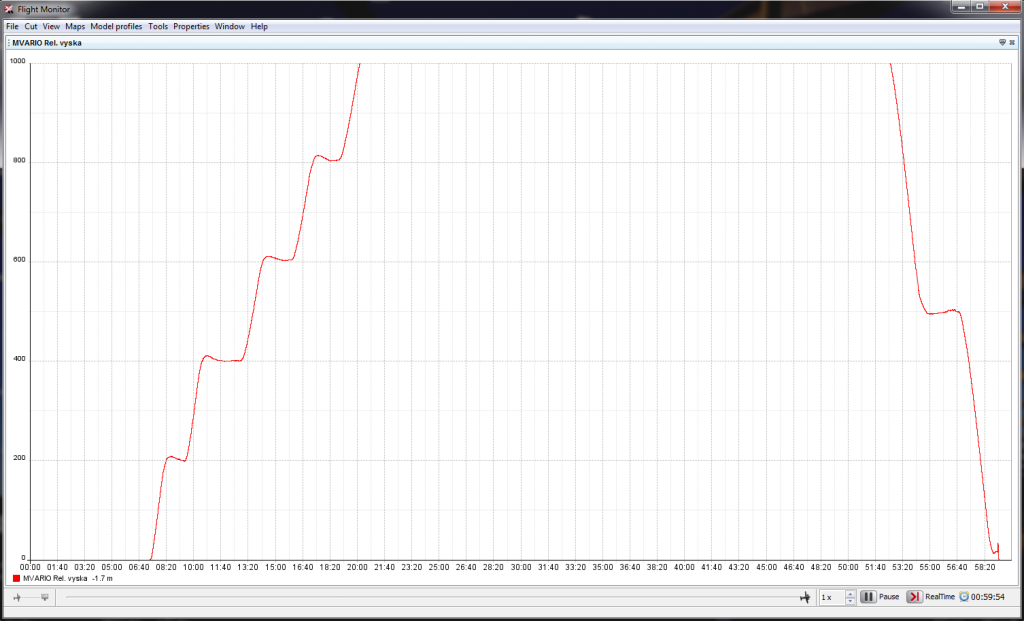Close the MVARIO Rel. vyska chart panel
Screen dimensions: 1024x621
pyautogui.click(x=1013, y=43)
